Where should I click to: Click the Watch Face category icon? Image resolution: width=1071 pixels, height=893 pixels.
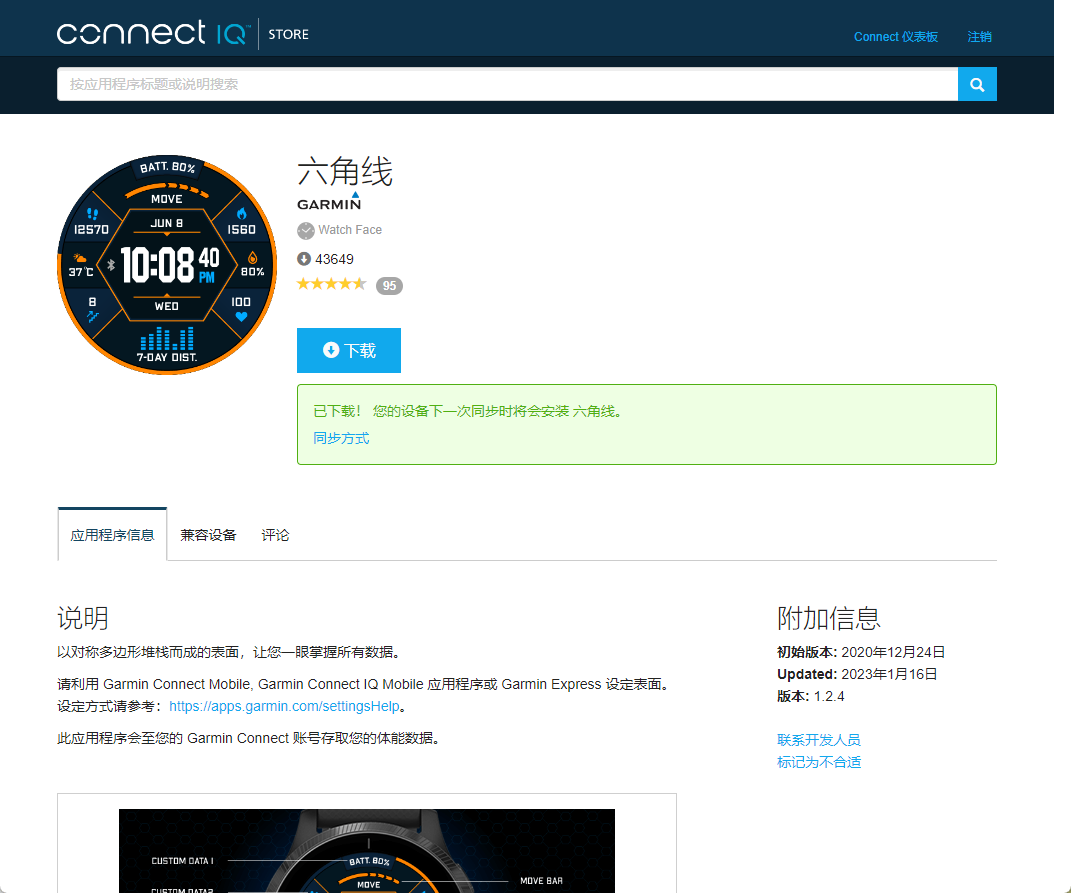[x=306, y=231]
